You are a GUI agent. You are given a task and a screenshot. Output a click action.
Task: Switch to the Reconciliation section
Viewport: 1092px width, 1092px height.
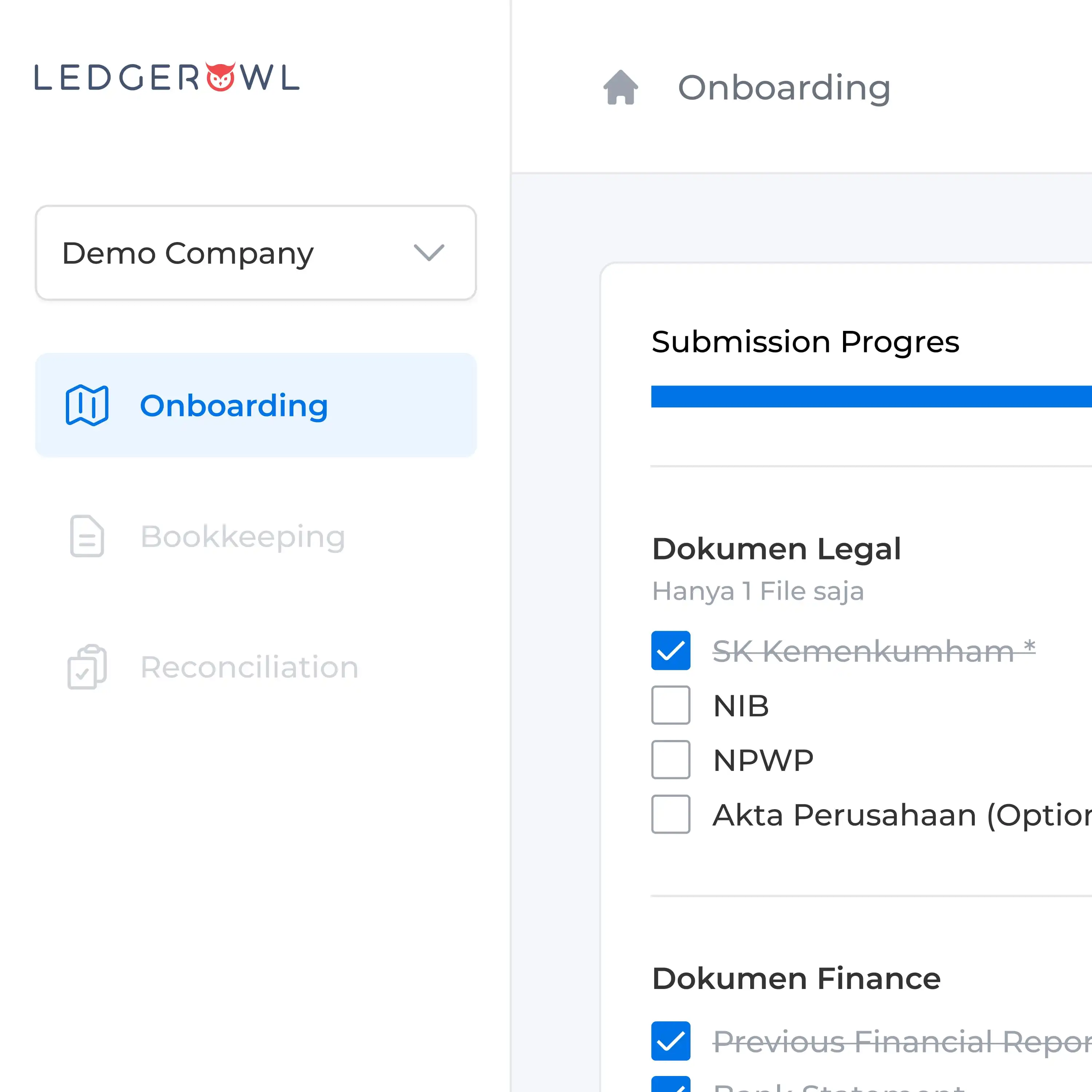point(250,667)
